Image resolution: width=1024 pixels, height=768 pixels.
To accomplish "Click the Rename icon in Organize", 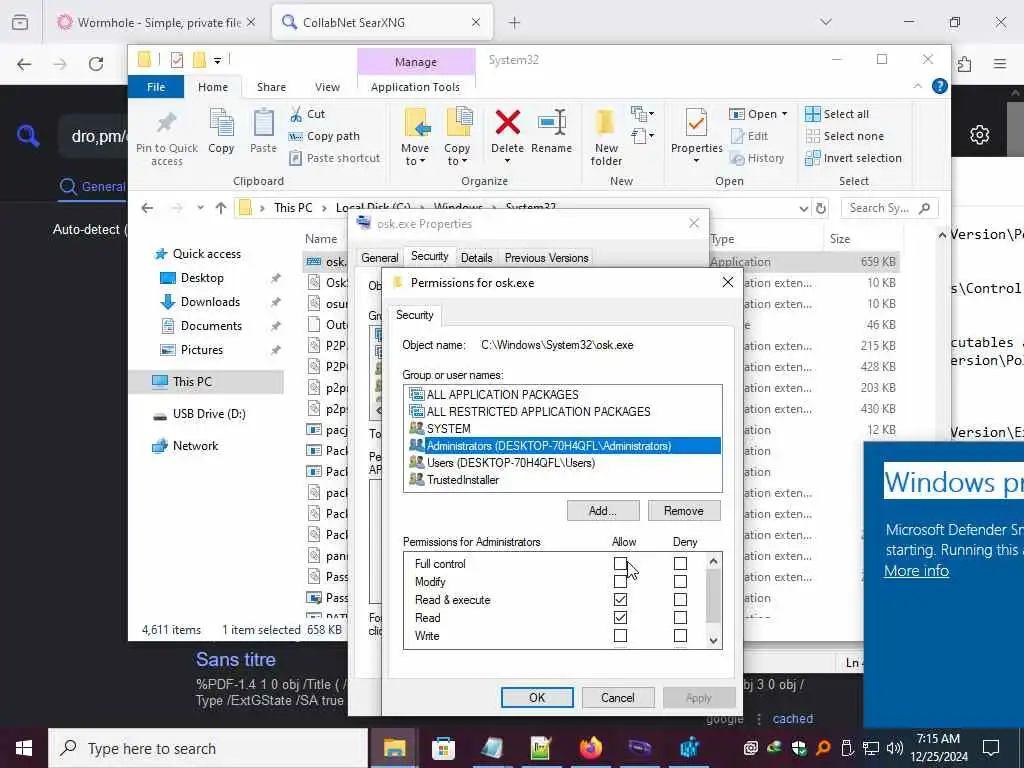I will (x=552, y=122).
